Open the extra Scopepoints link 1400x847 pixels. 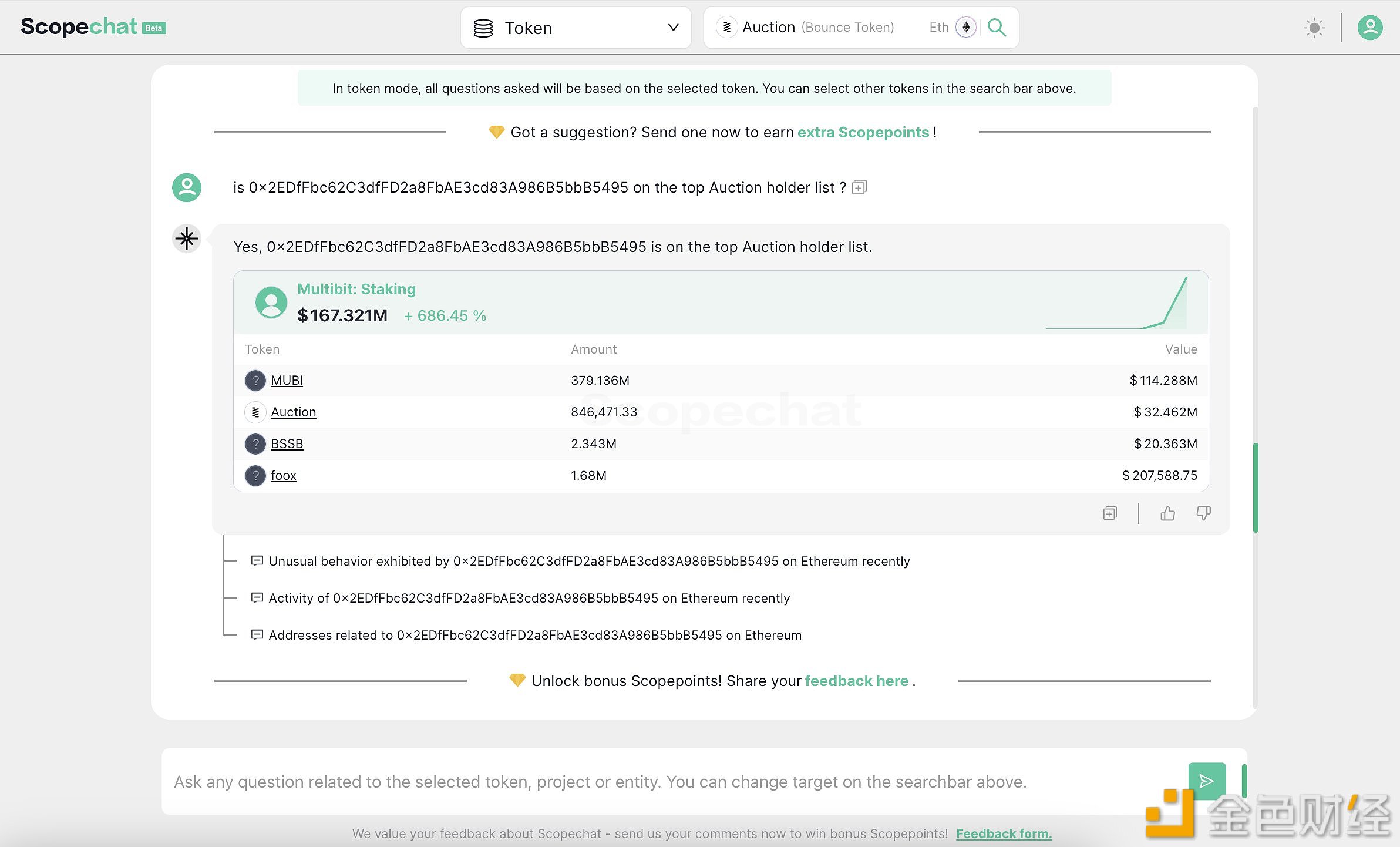click(x=863, y=132)
